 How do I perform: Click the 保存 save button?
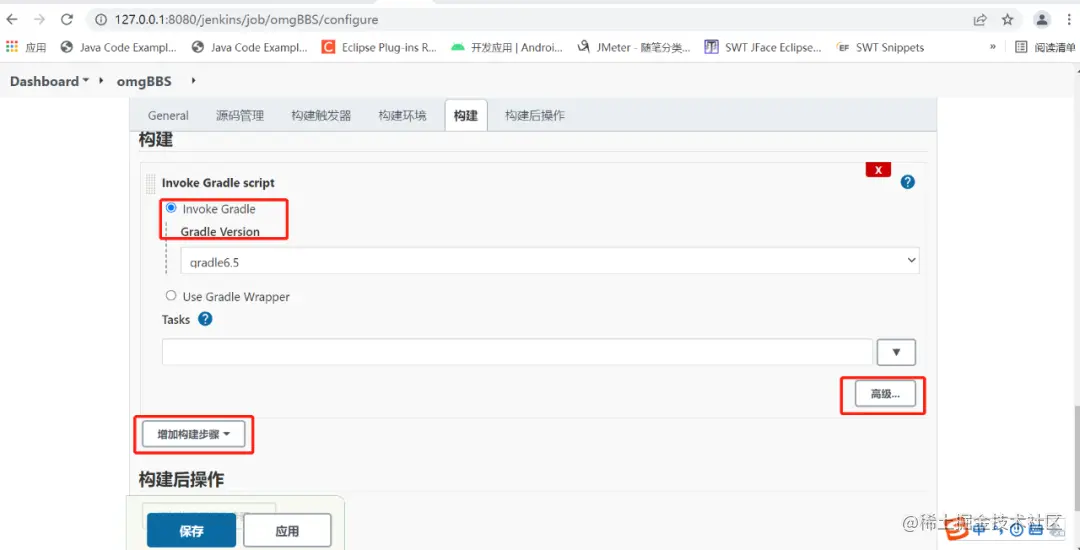[191, 531]
